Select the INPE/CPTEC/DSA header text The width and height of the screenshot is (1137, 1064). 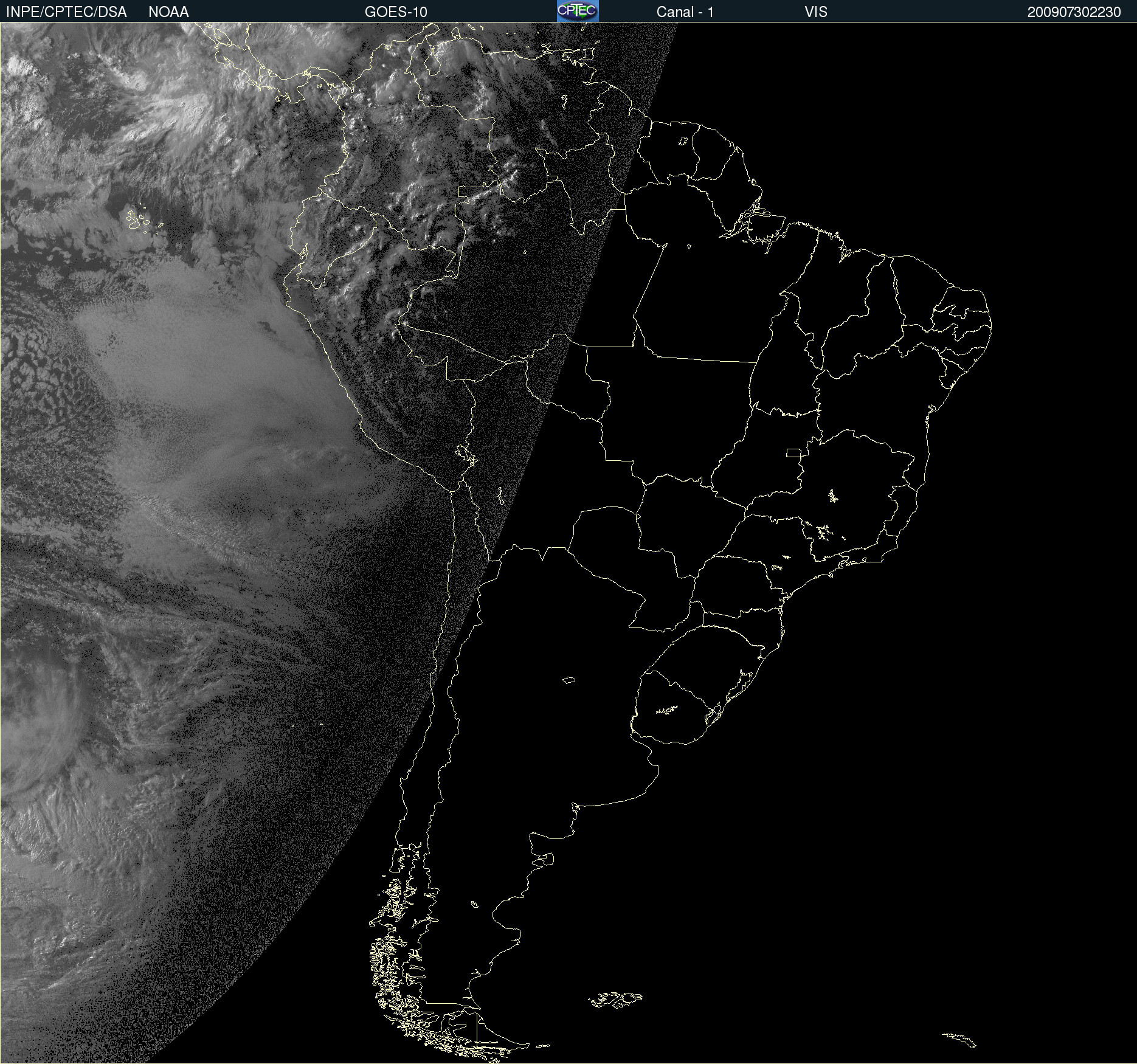[x=66, y=12]
